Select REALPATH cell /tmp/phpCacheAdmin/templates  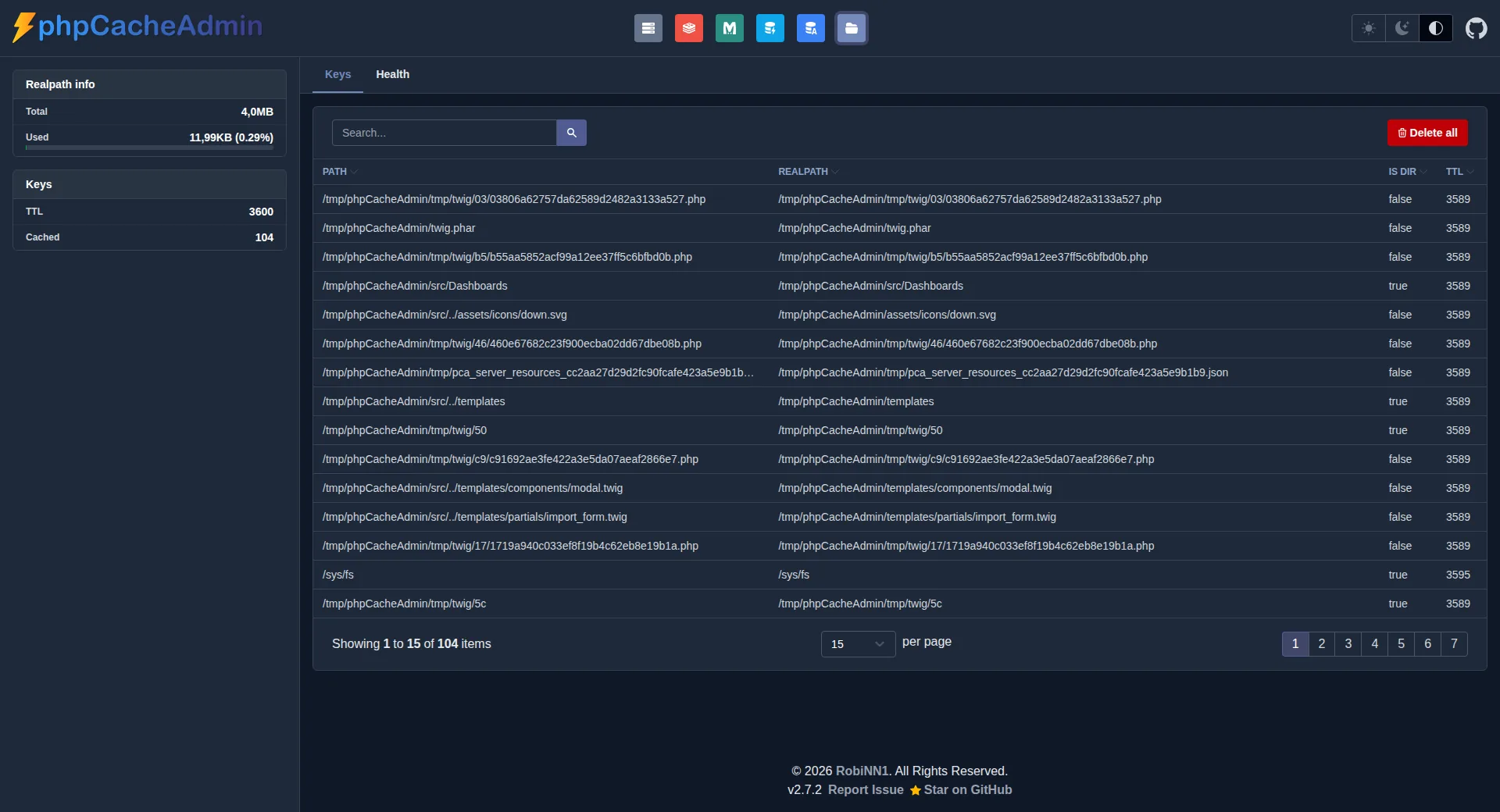point(856,401)
